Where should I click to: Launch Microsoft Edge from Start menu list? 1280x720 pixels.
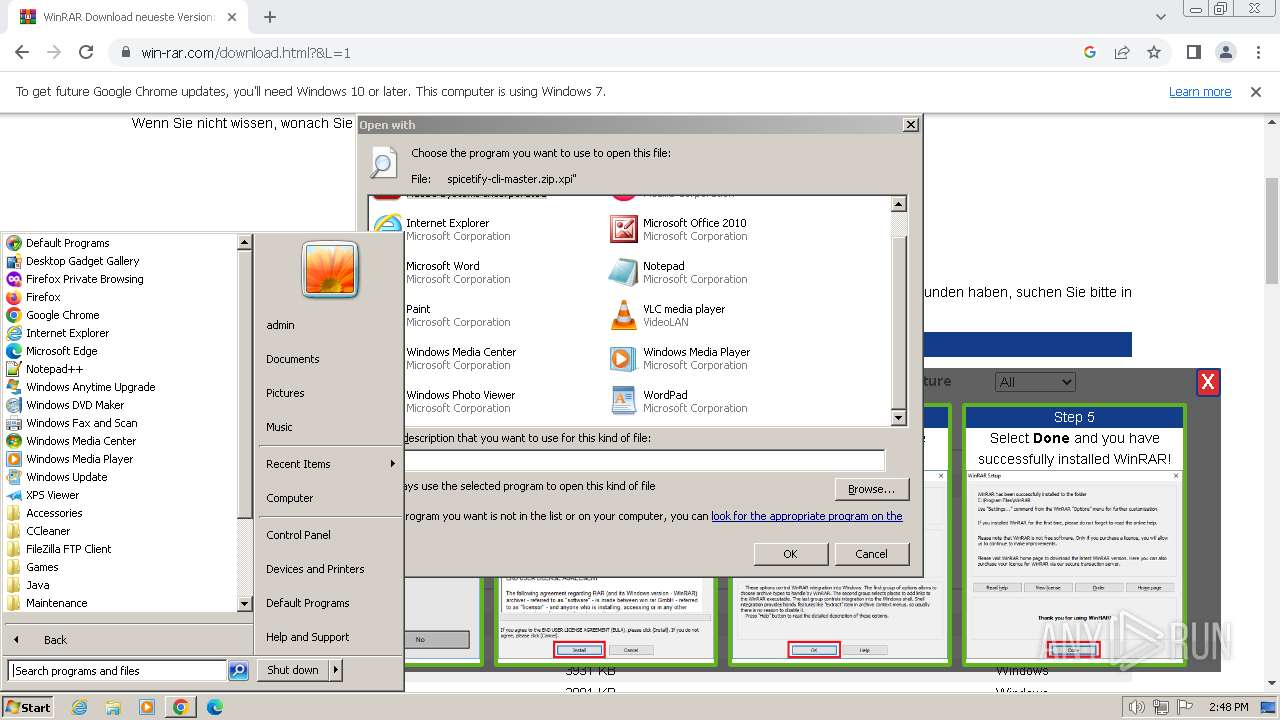tap(62, 351)
